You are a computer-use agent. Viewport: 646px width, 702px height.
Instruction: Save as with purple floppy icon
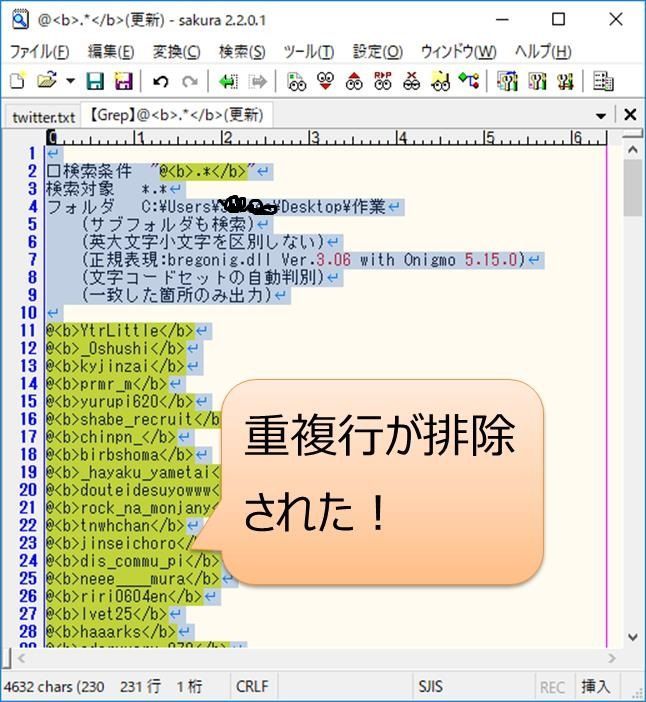pos(123,81)
